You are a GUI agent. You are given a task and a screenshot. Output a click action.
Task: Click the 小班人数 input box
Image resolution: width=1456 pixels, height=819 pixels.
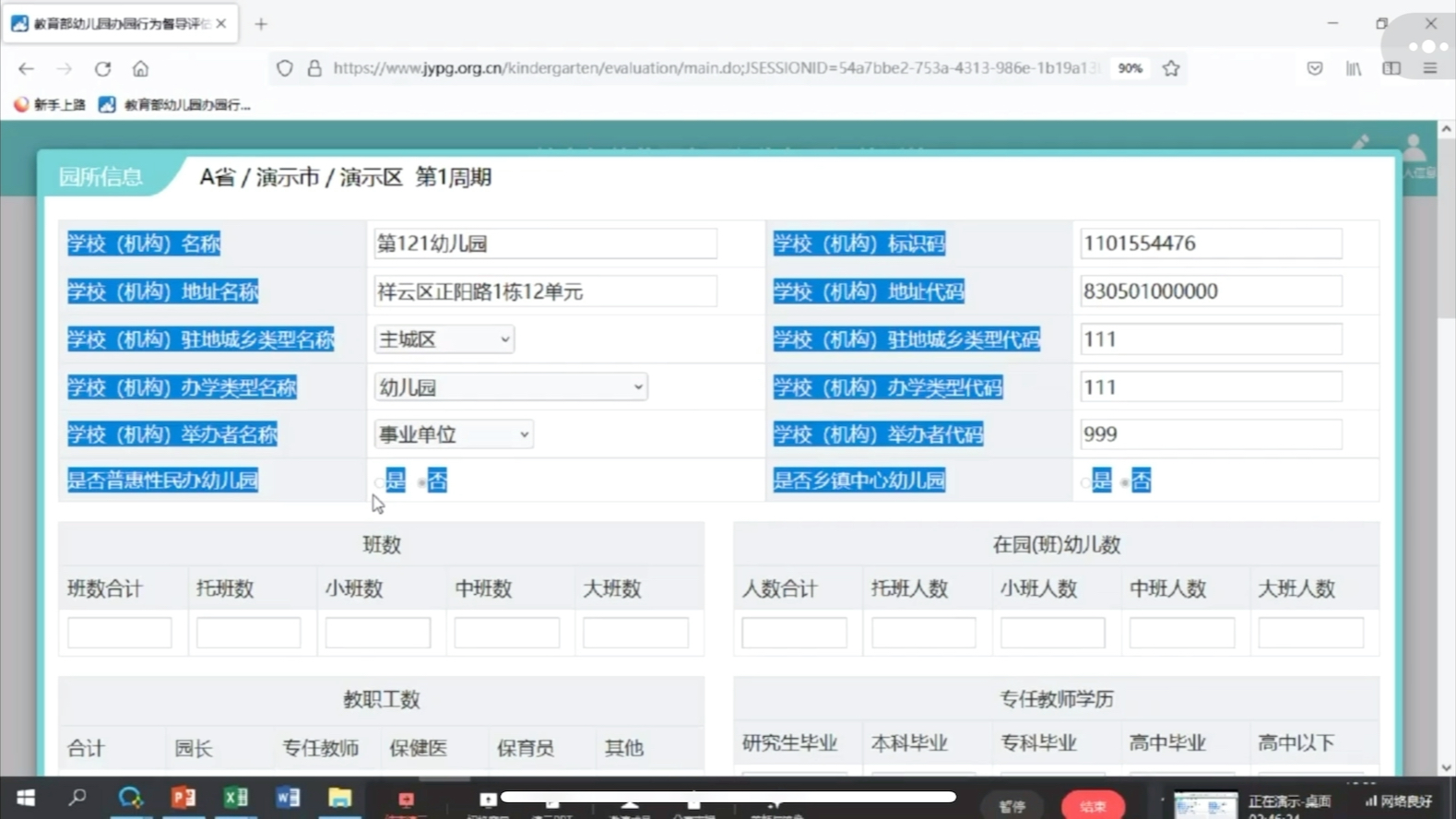coord(1053,633)
